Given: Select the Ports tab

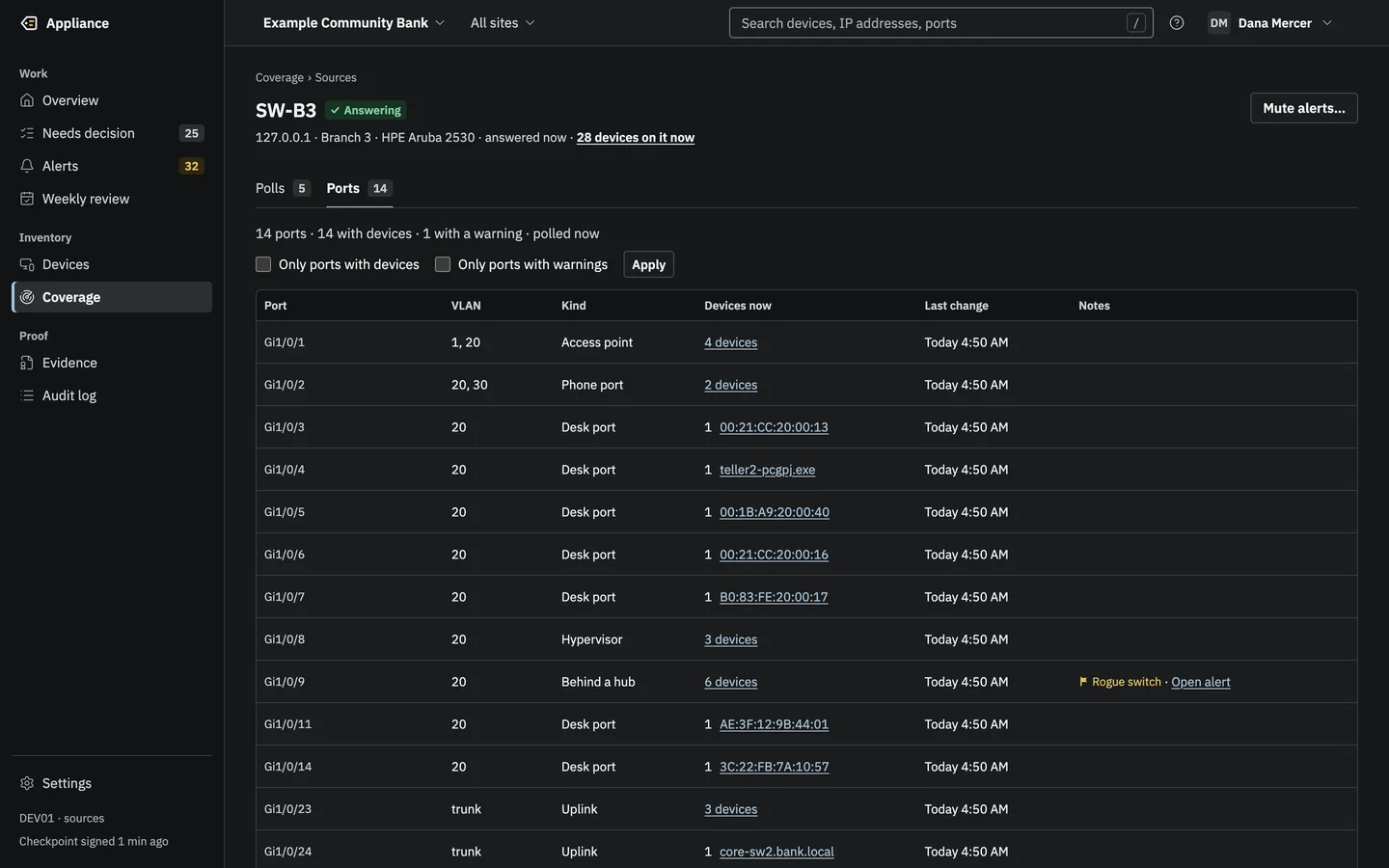Looking at the screenshot, I should [x=359, y=188].
